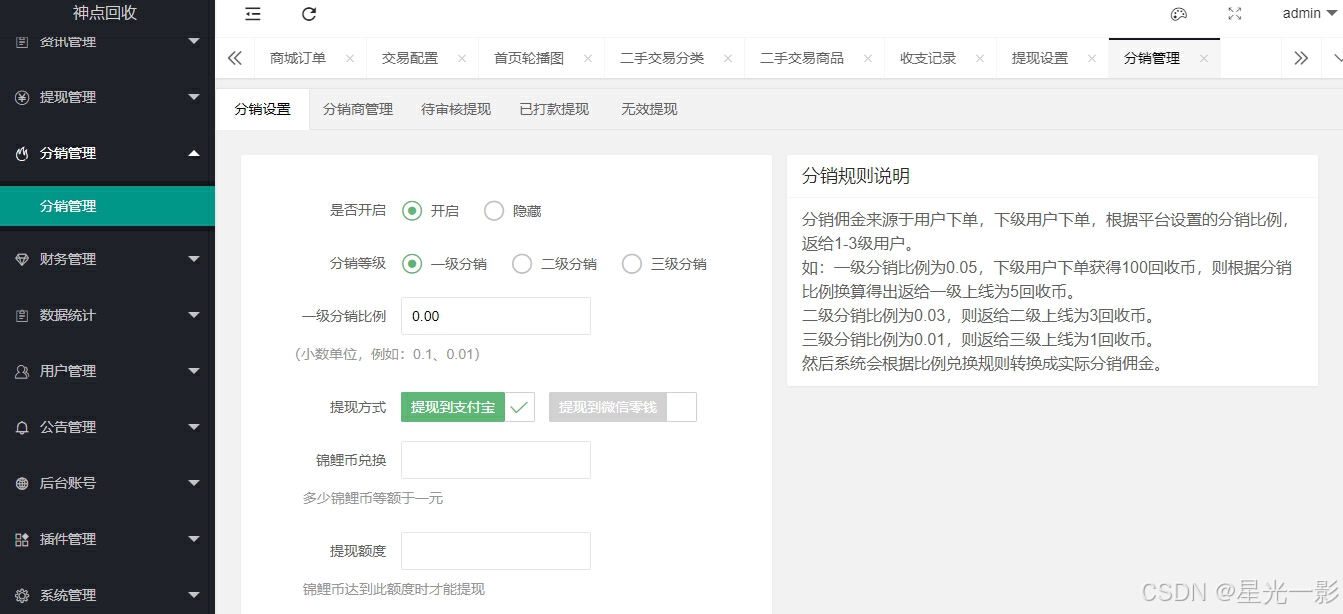Close the 商城订单 tab
The width and height of the screenshot is (1343, 614).
(349, 58)
